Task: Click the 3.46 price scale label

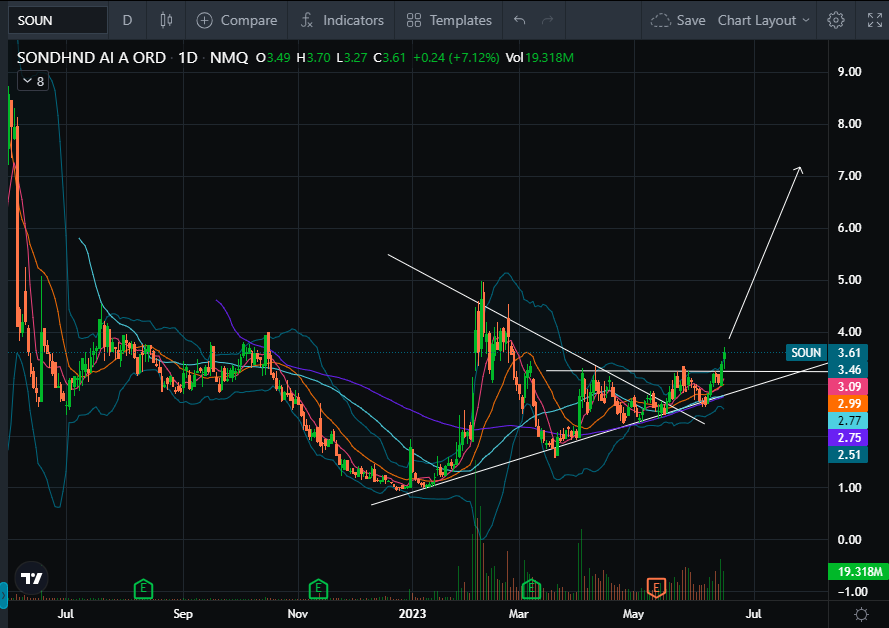Action: pos(848,370)
